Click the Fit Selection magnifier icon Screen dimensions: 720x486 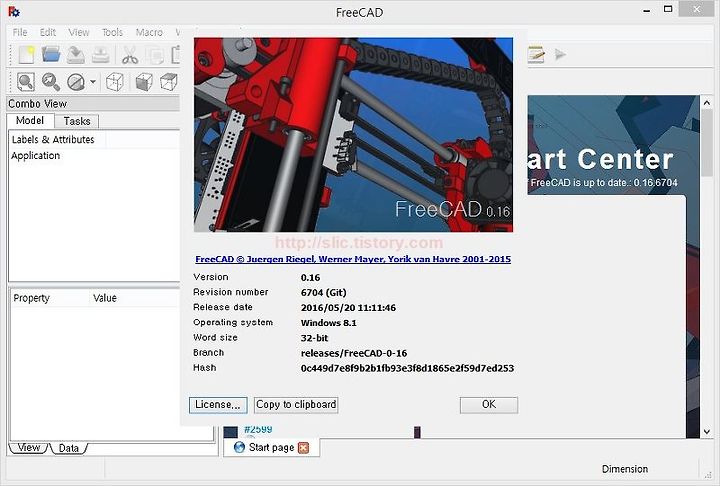(51, 82)
